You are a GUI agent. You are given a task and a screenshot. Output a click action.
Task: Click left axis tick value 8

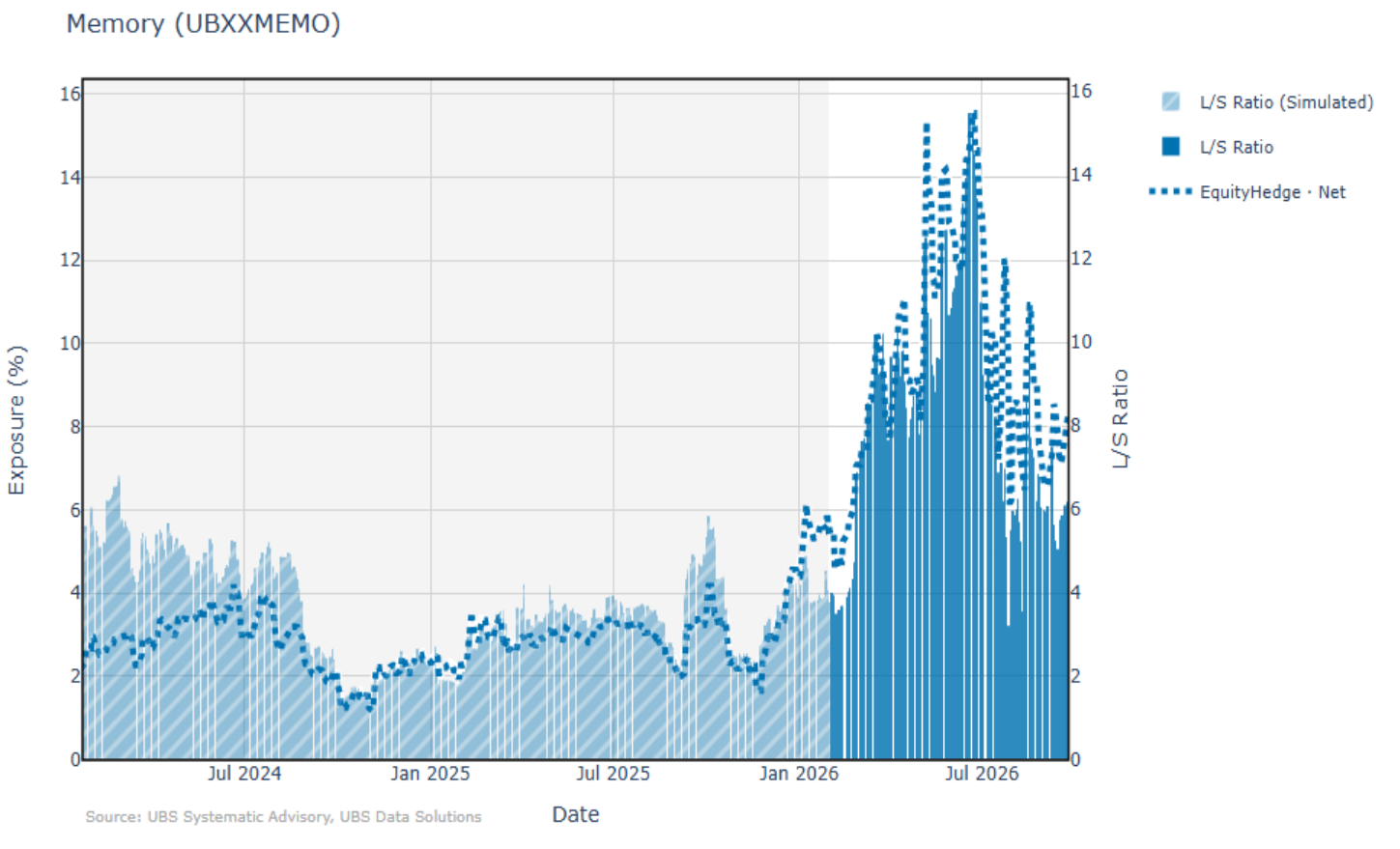tap(74, 426)
